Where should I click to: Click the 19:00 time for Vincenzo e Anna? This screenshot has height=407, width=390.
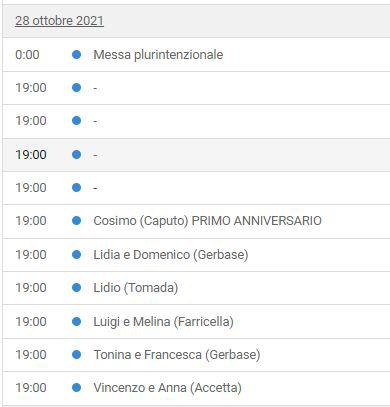[31, 388]
